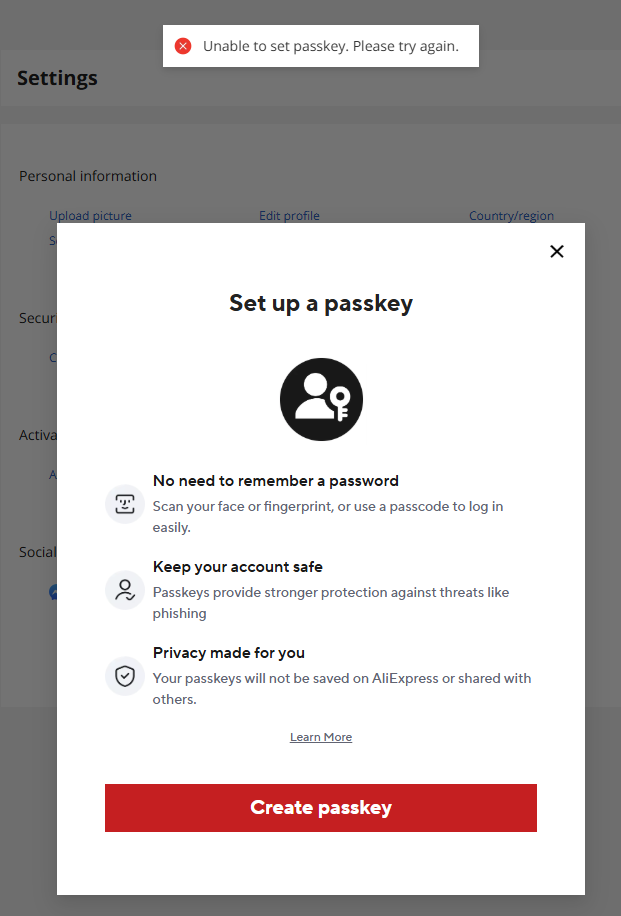Open the Upload picture link
The width and height of the screenshot is (621, 916).
(x=90, y=216)
